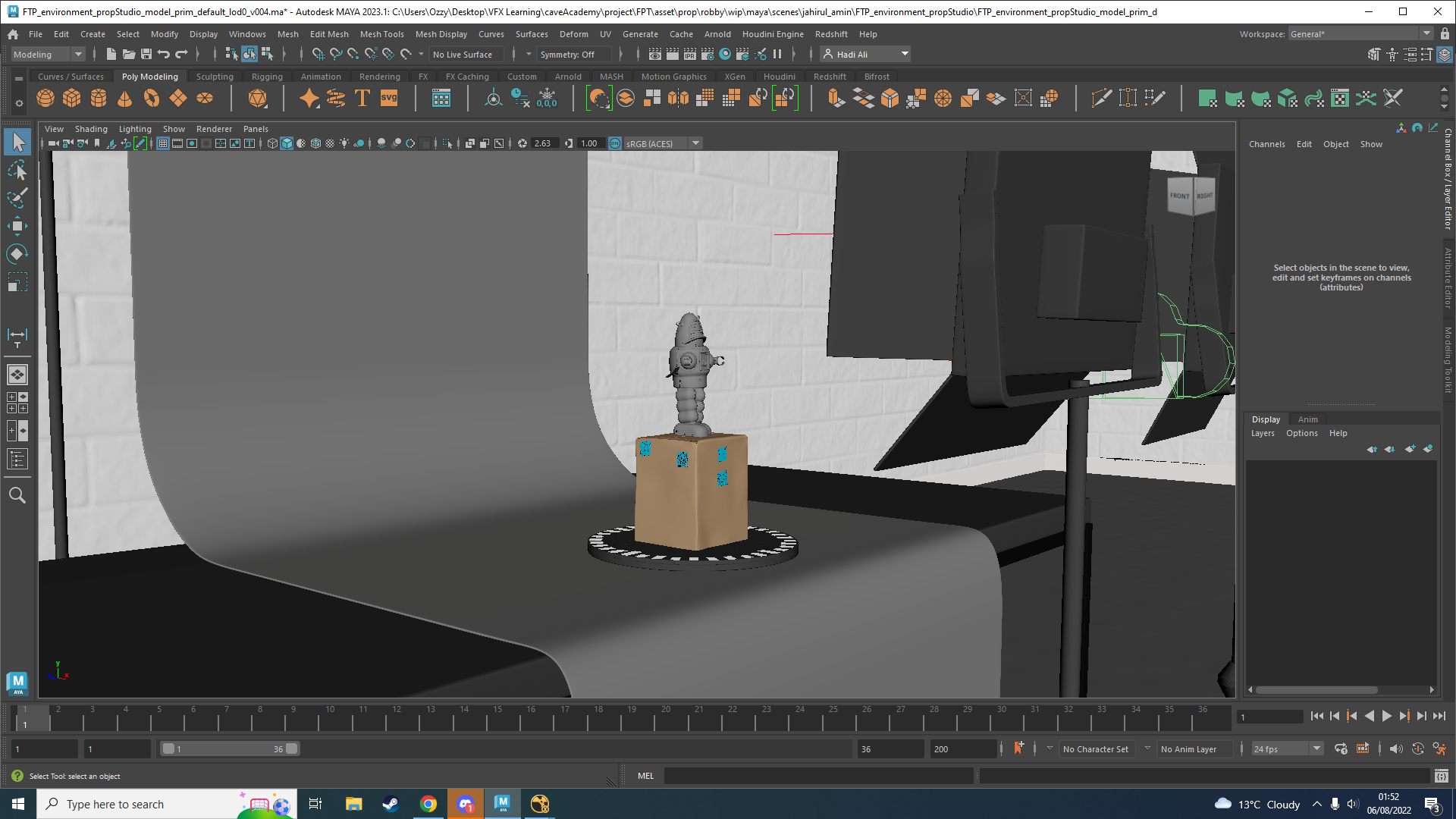Click the polygon cube shelf icon
1456x819 pixels.
72,98
